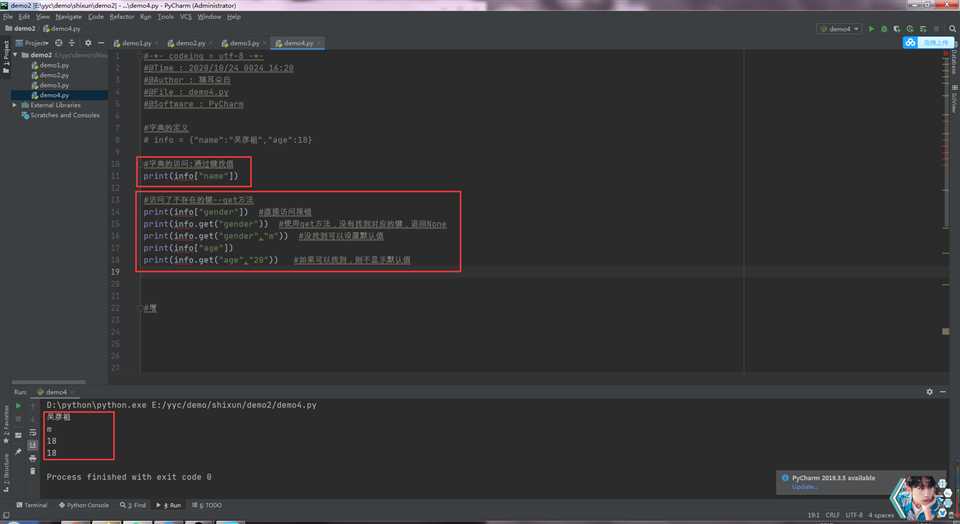
Task: Collapse all items in Project panel toolbar
Action: tap(72, 43)
